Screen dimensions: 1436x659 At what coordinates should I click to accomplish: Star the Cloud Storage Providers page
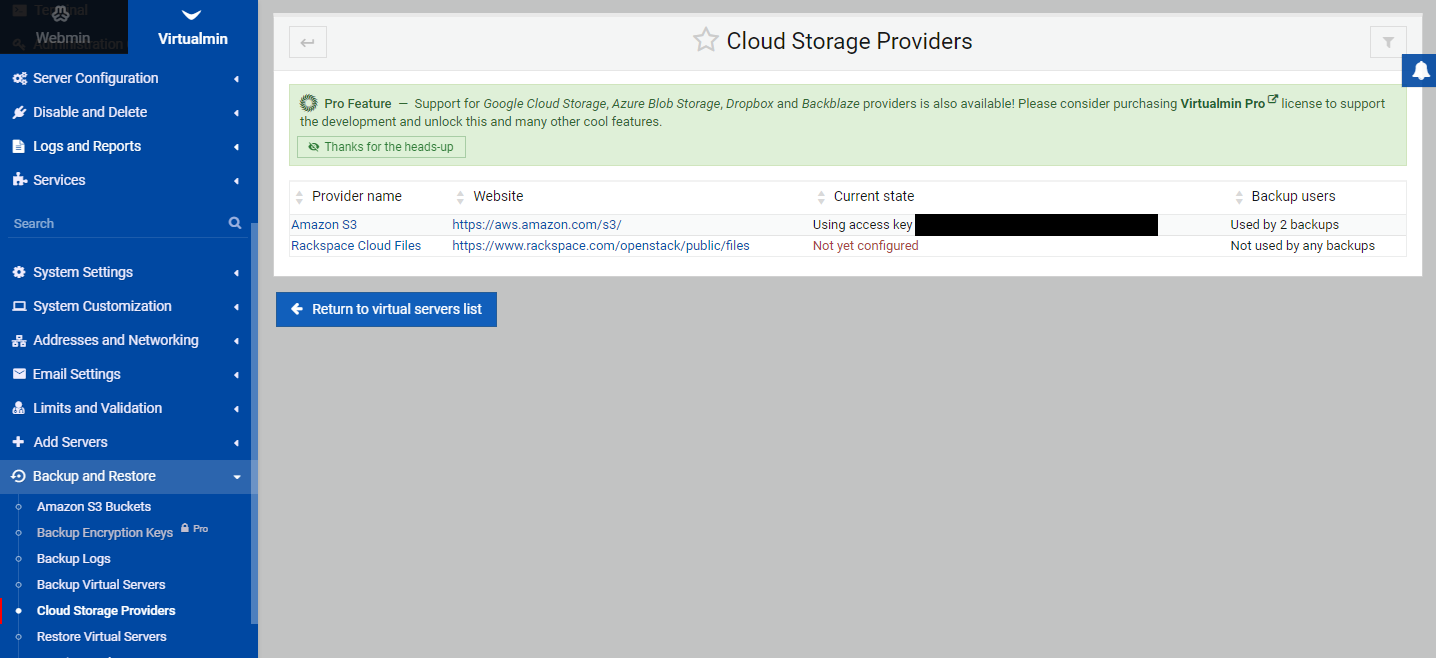point(706,41)
